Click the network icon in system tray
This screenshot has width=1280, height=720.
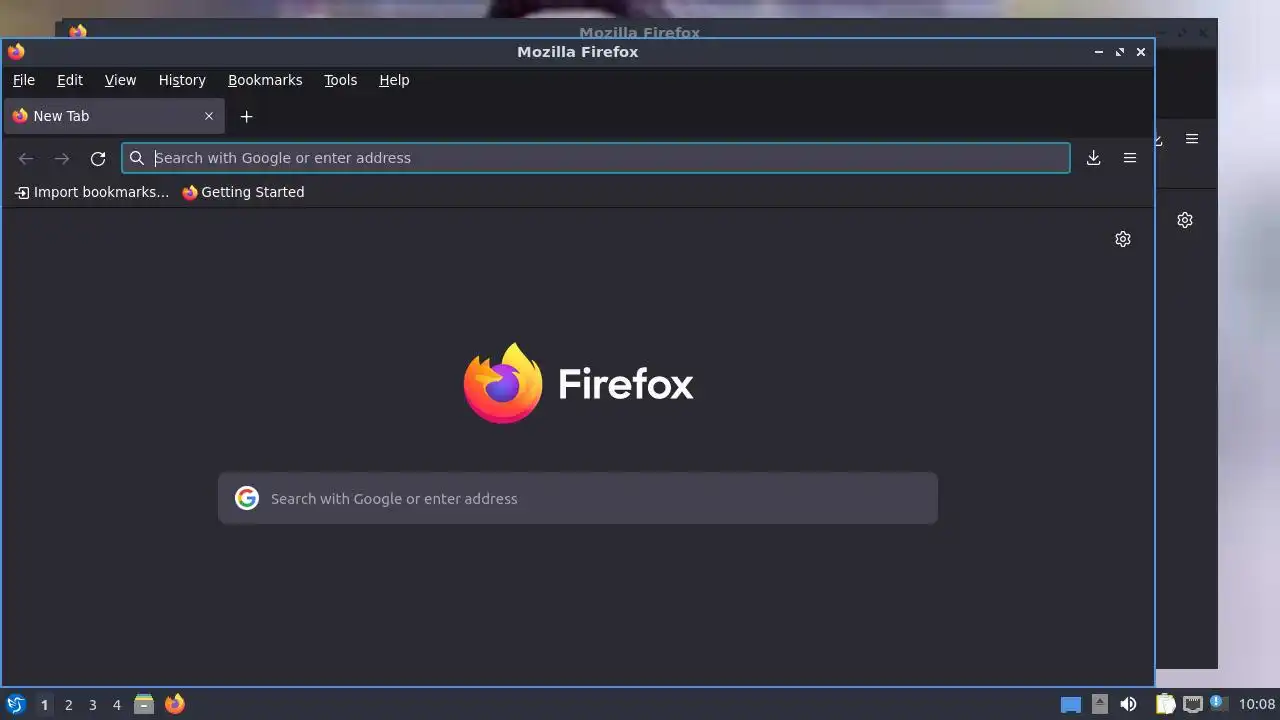point(1192,704)
